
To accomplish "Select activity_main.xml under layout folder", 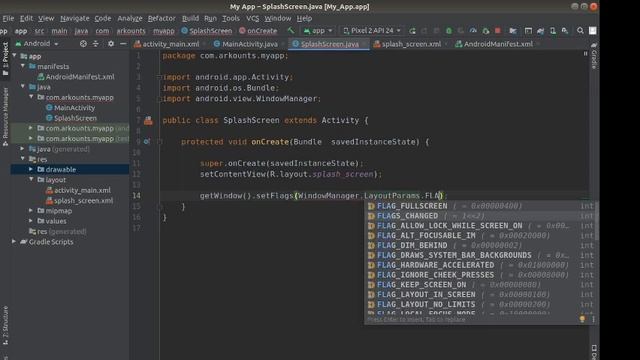I will pyautogui.click(x=78, y=190).
